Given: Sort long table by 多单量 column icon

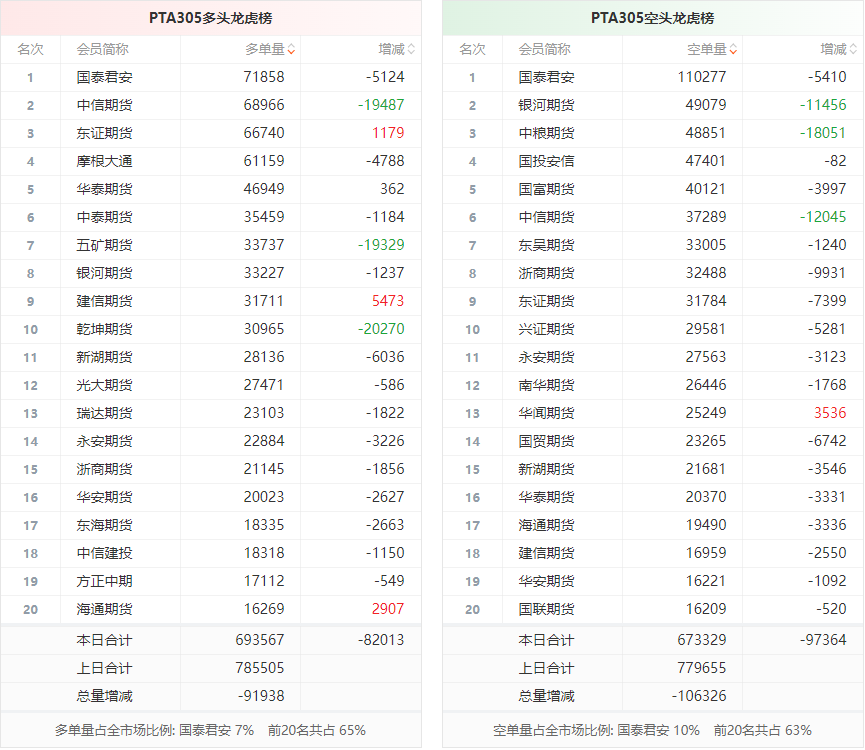Looking at the screenshot, I should click(291, 49).
